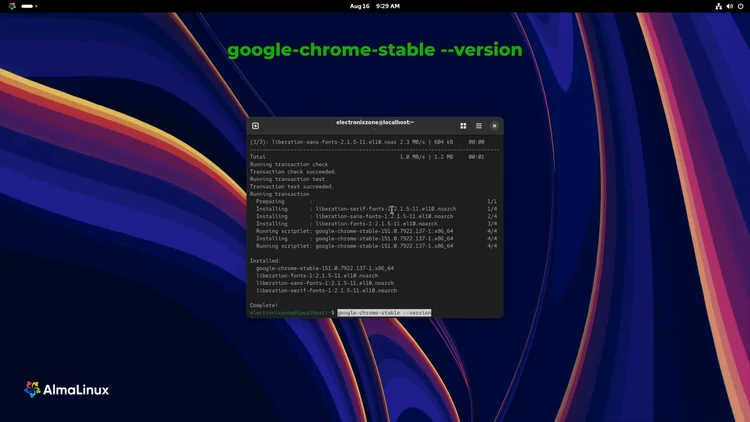Click the electronixzone@localhost terminal title
The height and width of the screenshot is (422, 750).
(x=375, y=122)
